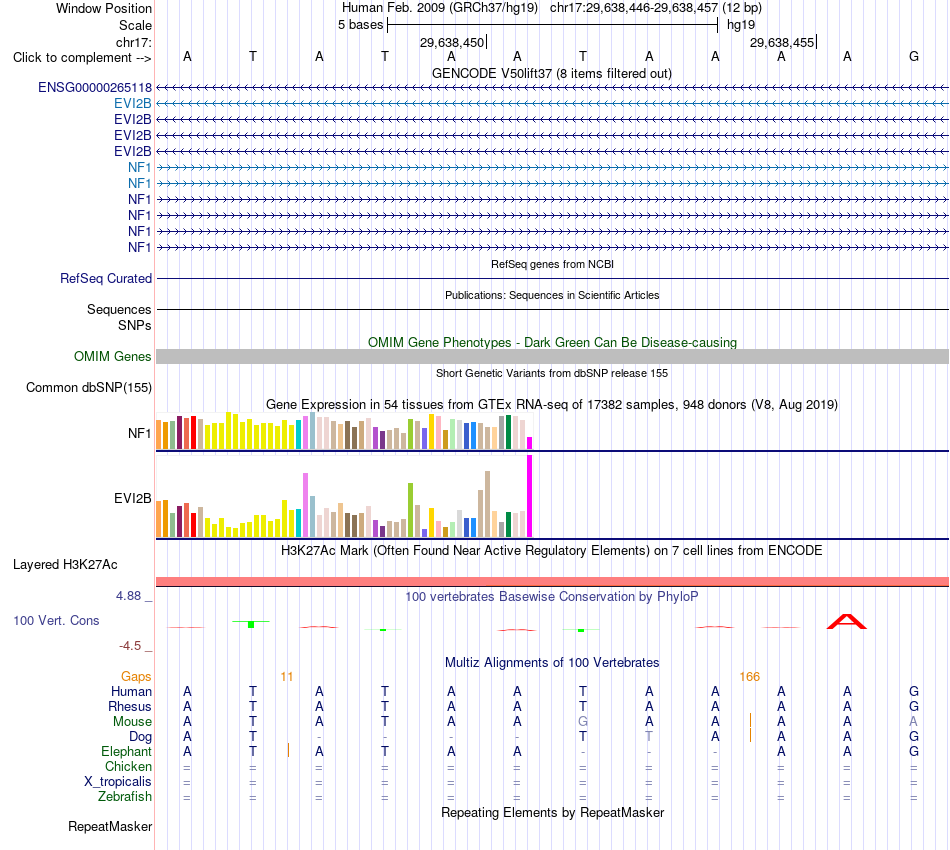The image size is (950, 850).
Task: Select the X_tropicalis alignment row label
Action: click(x=118, y=782)
